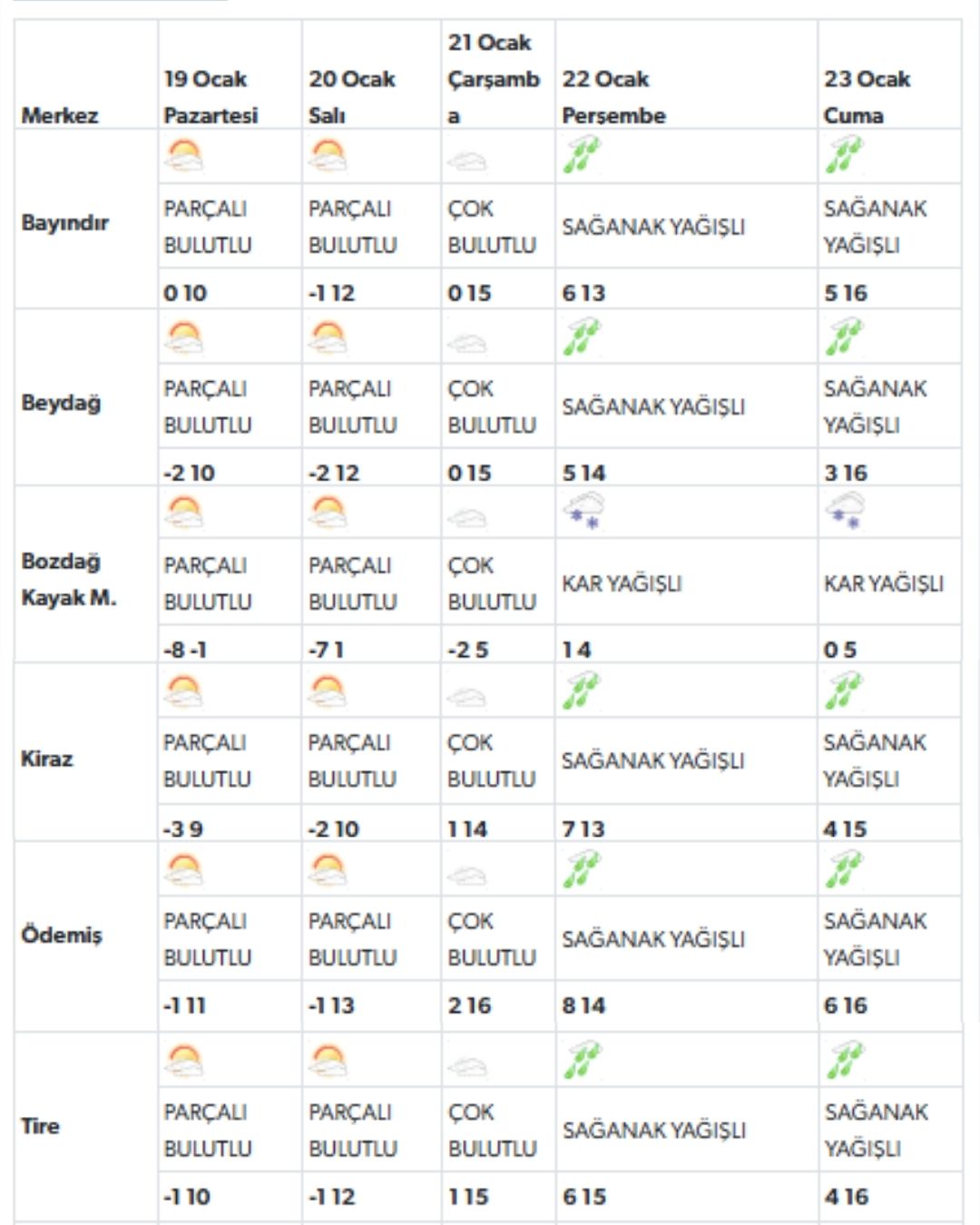Viewport: 980px width, 1225px height.
Task: Click Bozdağ's -8 -1 temperature cell
Action: coord(186,650)
